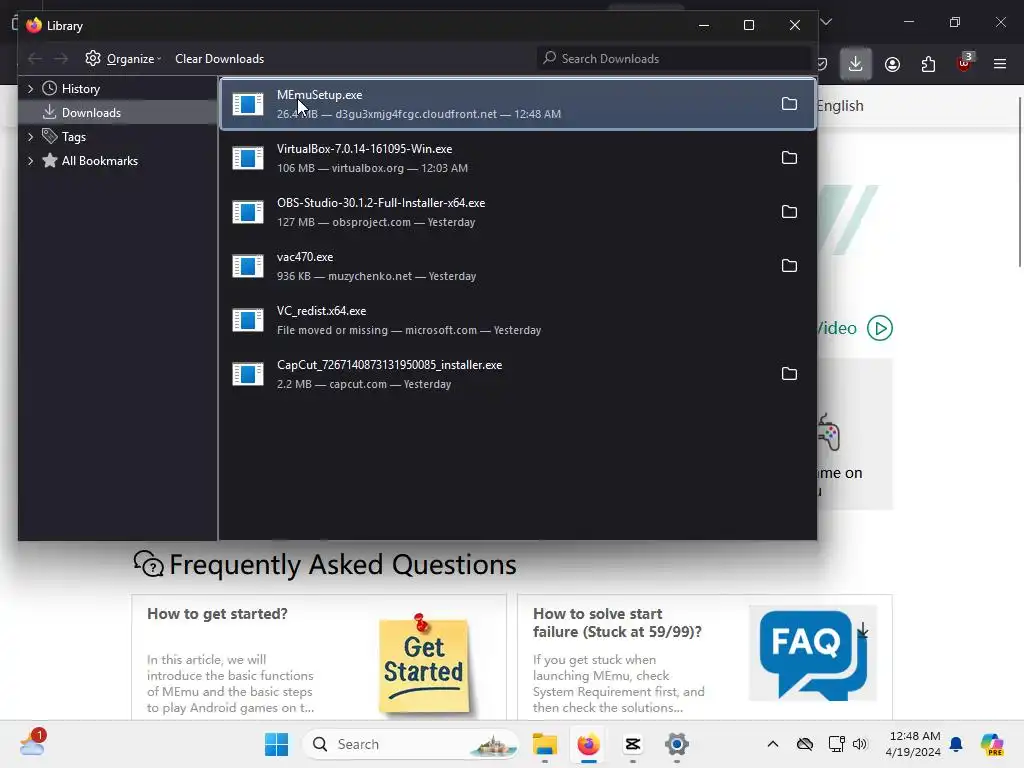
Task: Select the MEmuSetup.exe file name
Action: pos(319,95)
